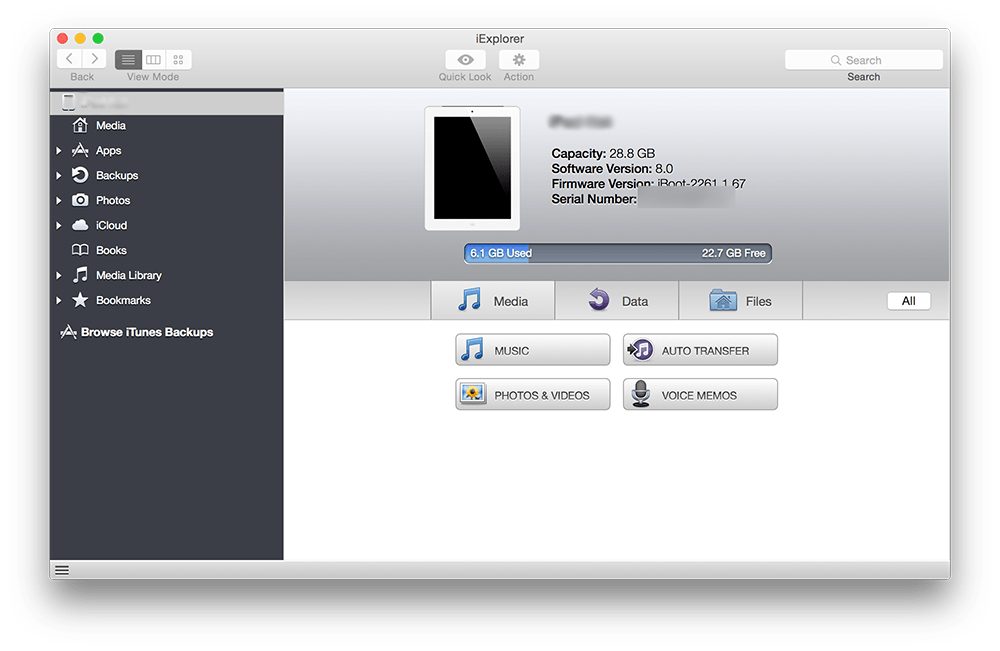This screenshot has height=651, width=1000.
Task: Click the iPad device thumbnail
Action: 473,168
